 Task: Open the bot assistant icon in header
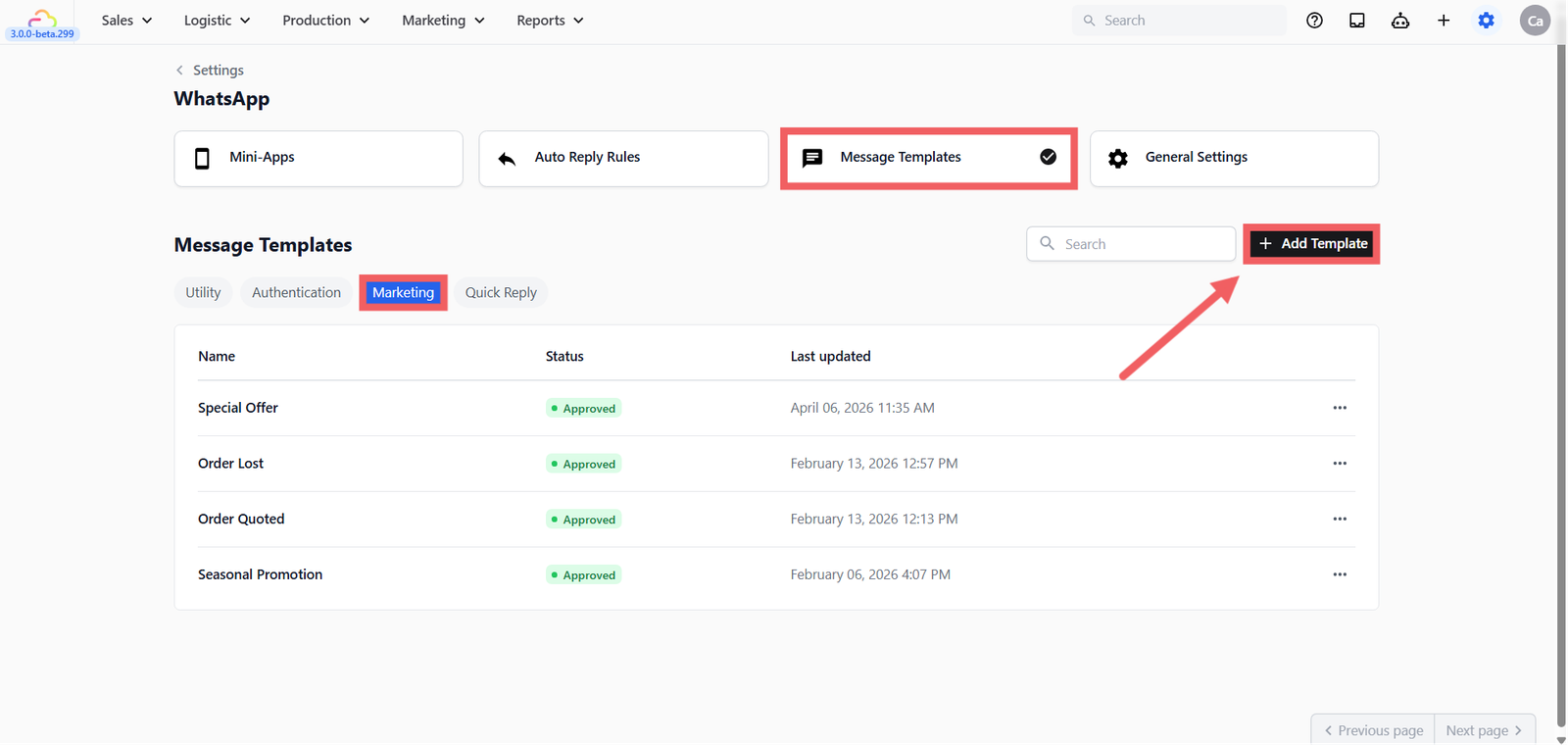(x=1400, y=21)
